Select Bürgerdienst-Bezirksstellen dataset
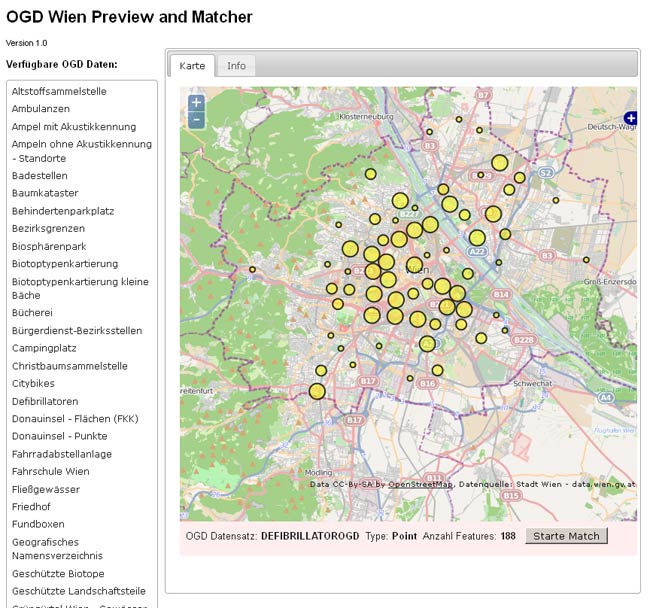Viewport: 650px width, 608px height. pyautogui.click(x=77, y=331)
